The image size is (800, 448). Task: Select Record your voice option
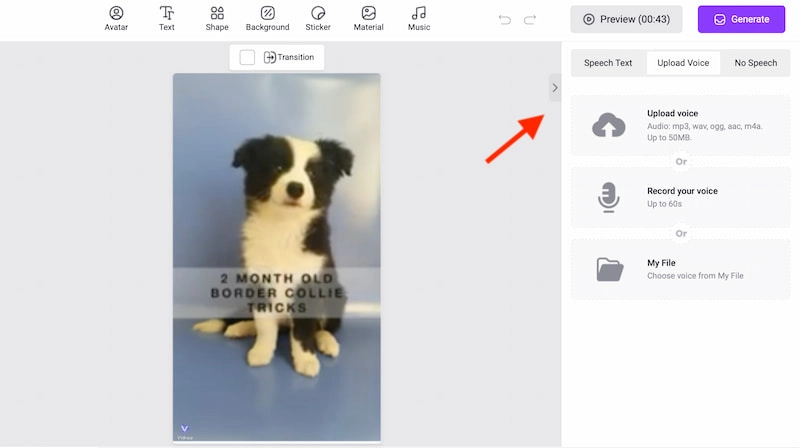680,197
